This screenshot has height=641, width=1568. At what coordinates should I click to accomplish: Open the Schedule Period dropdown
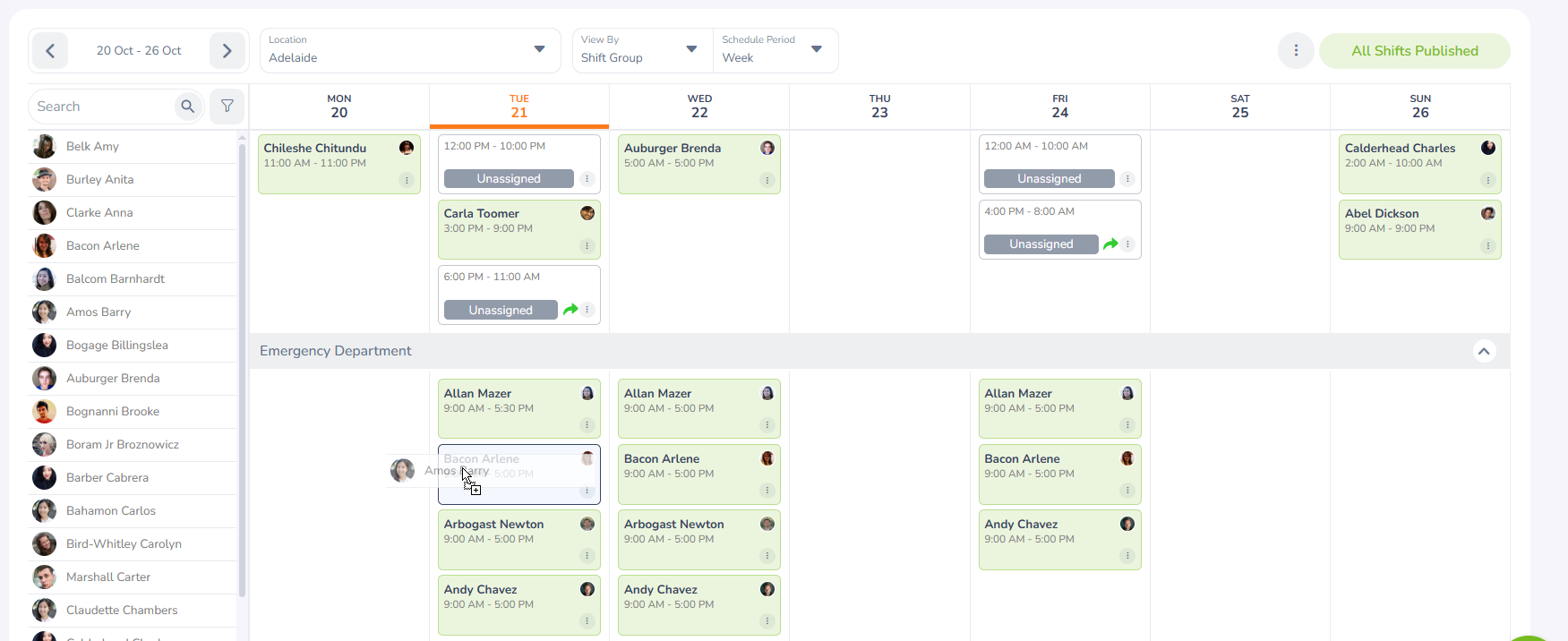pos(773,50)
